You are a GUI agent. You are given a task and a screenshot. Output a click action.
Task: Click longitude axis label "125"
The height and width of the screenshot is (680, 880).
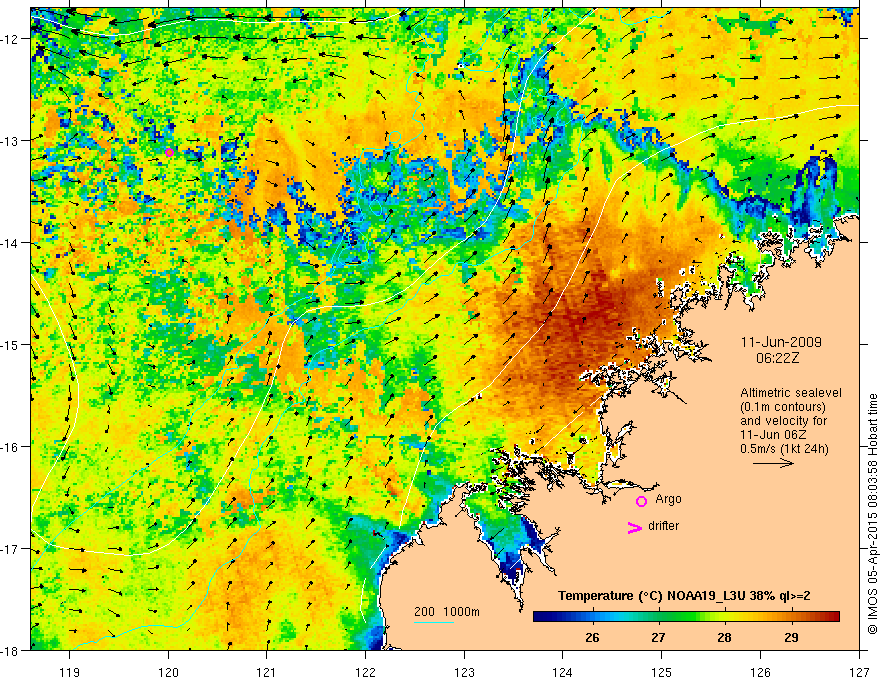click(x=662, y=672)
